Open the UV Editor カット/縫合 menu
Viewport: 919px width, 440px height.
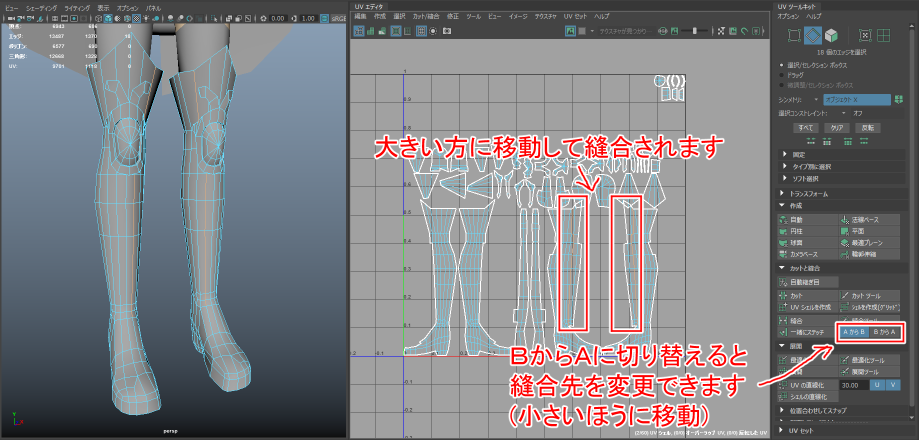(x=426, y=16)
